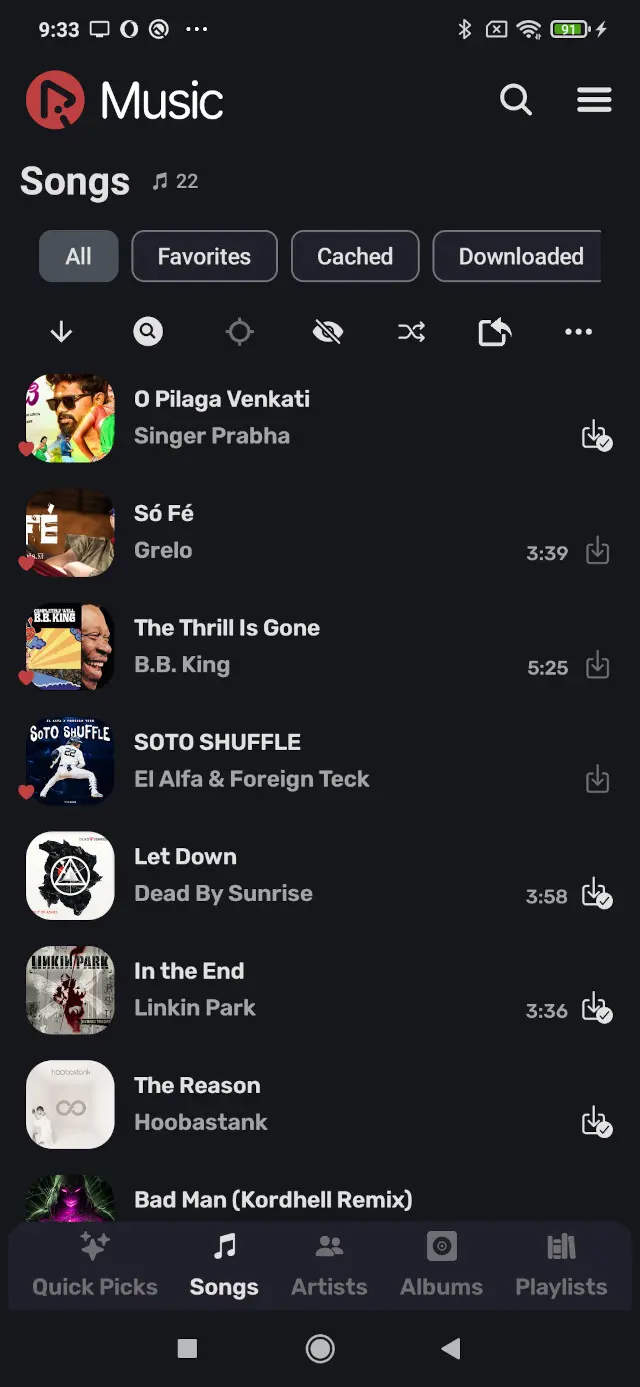Open the Playlists section

[560, 1266]
